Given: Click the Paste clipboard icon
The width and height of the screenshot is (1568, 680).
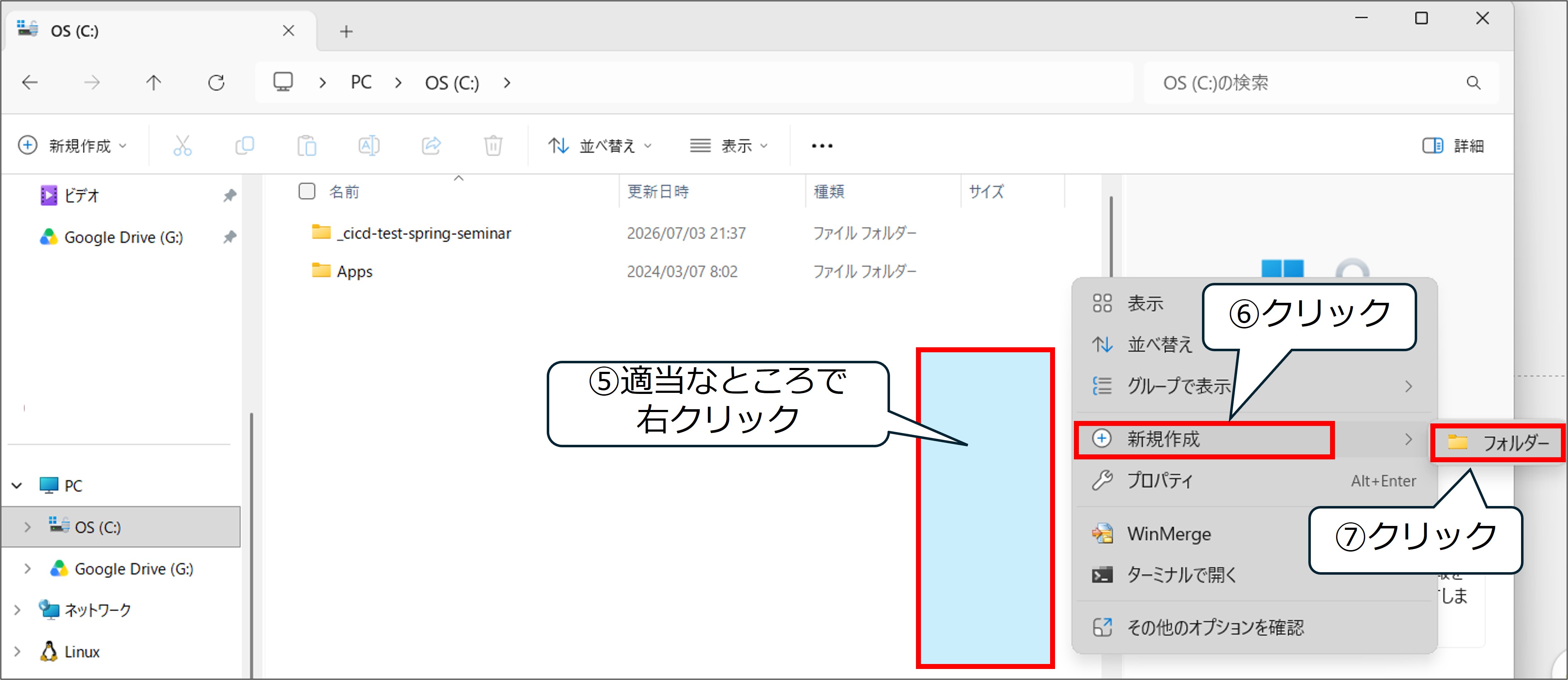Looking at the screenshot, I should click(307, 146).
